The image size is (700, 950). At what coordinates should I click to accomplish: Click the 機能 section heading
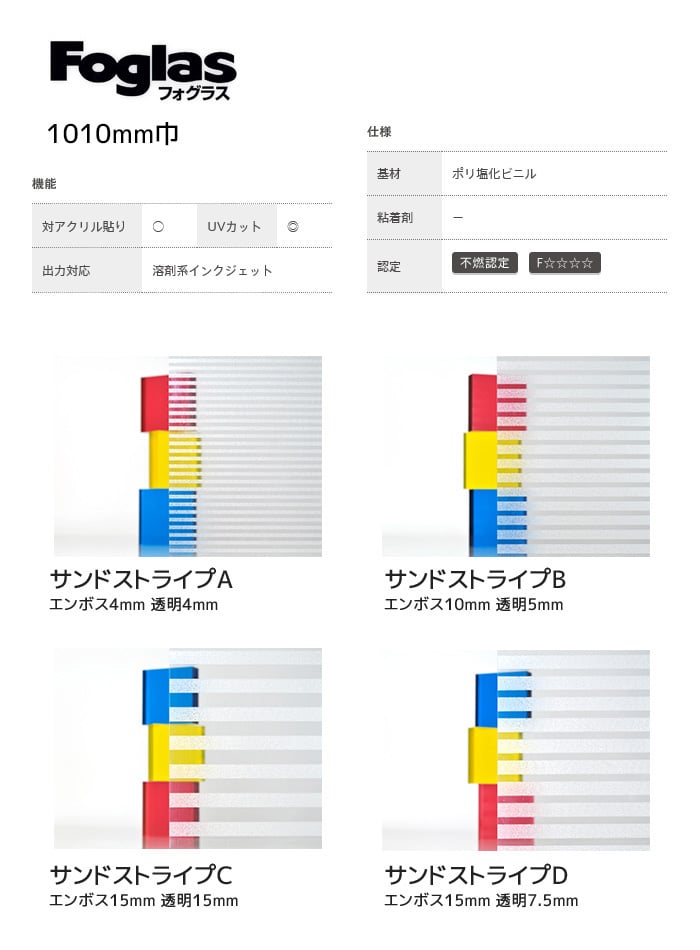(x=44, y=184)
